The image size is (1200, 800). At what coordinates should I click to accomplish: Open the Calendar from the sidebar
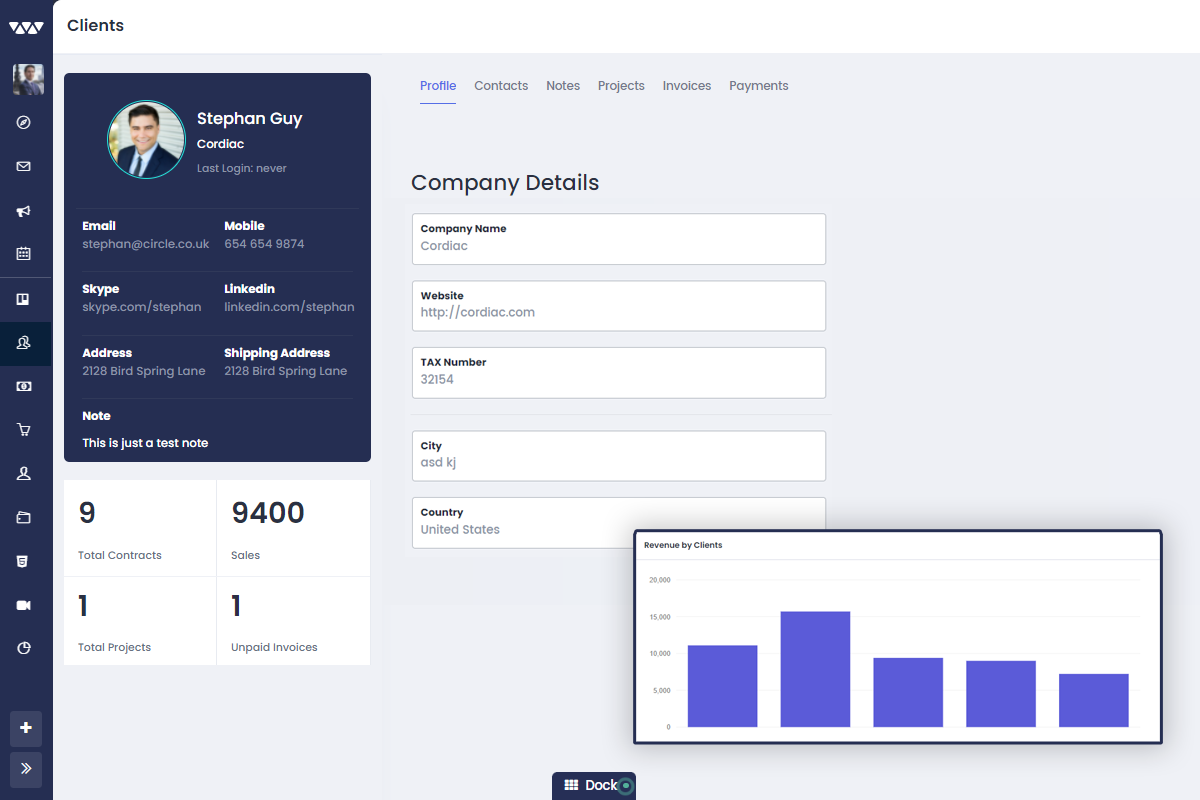pyautogui.click(x=25, y=254)
